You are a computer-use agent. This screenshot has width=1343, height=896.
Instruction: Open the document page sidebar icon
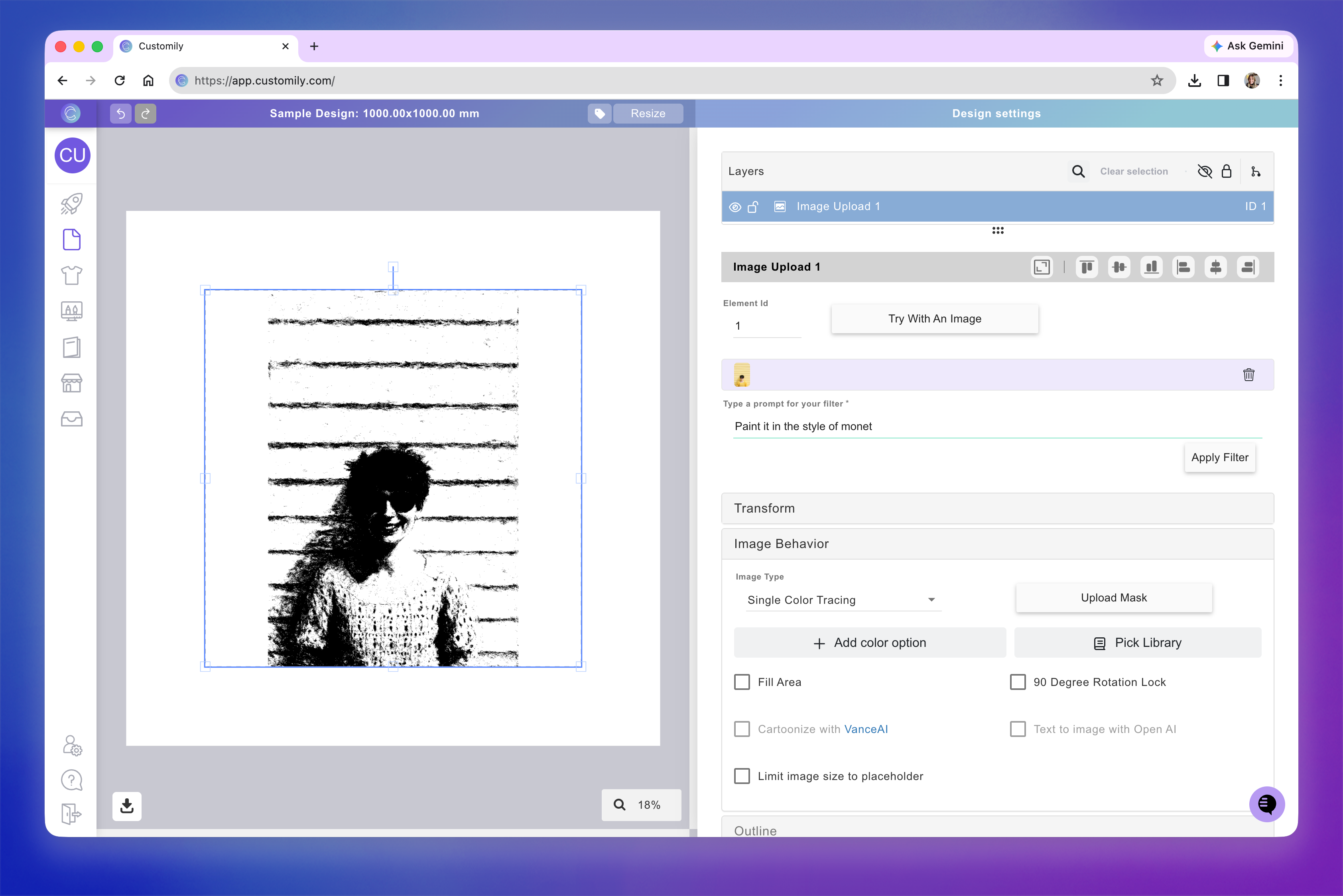(x=71, y=240)
